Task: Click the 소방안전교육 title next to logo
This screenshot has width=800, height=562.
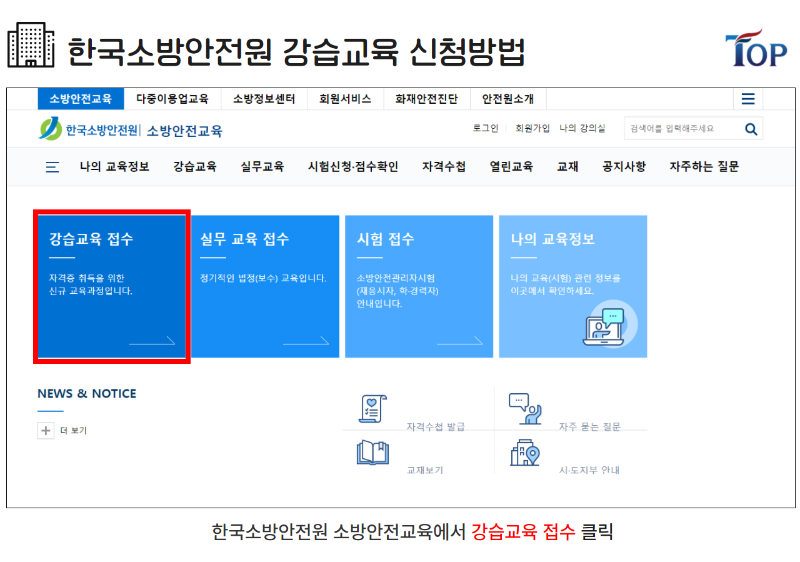Action: coord(185,131)
